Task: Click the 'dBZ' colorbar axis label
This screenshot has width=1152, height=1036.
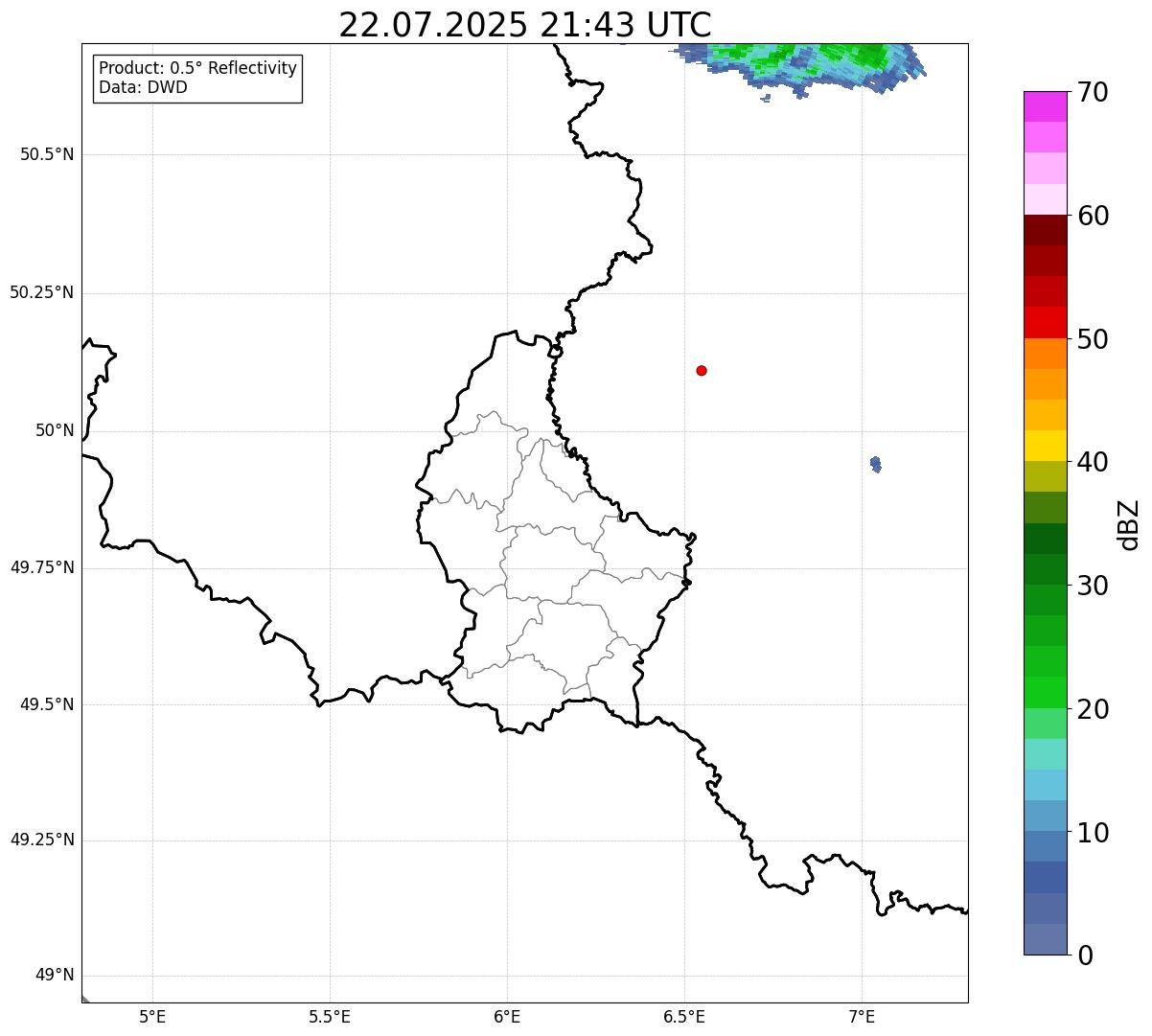Action: [x=1129, y=524]
